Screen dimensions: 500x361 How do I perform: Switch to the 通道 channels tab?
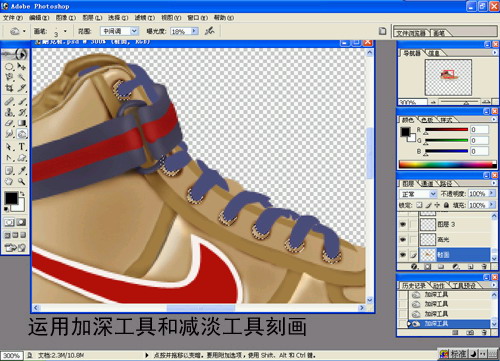(427, 183)
